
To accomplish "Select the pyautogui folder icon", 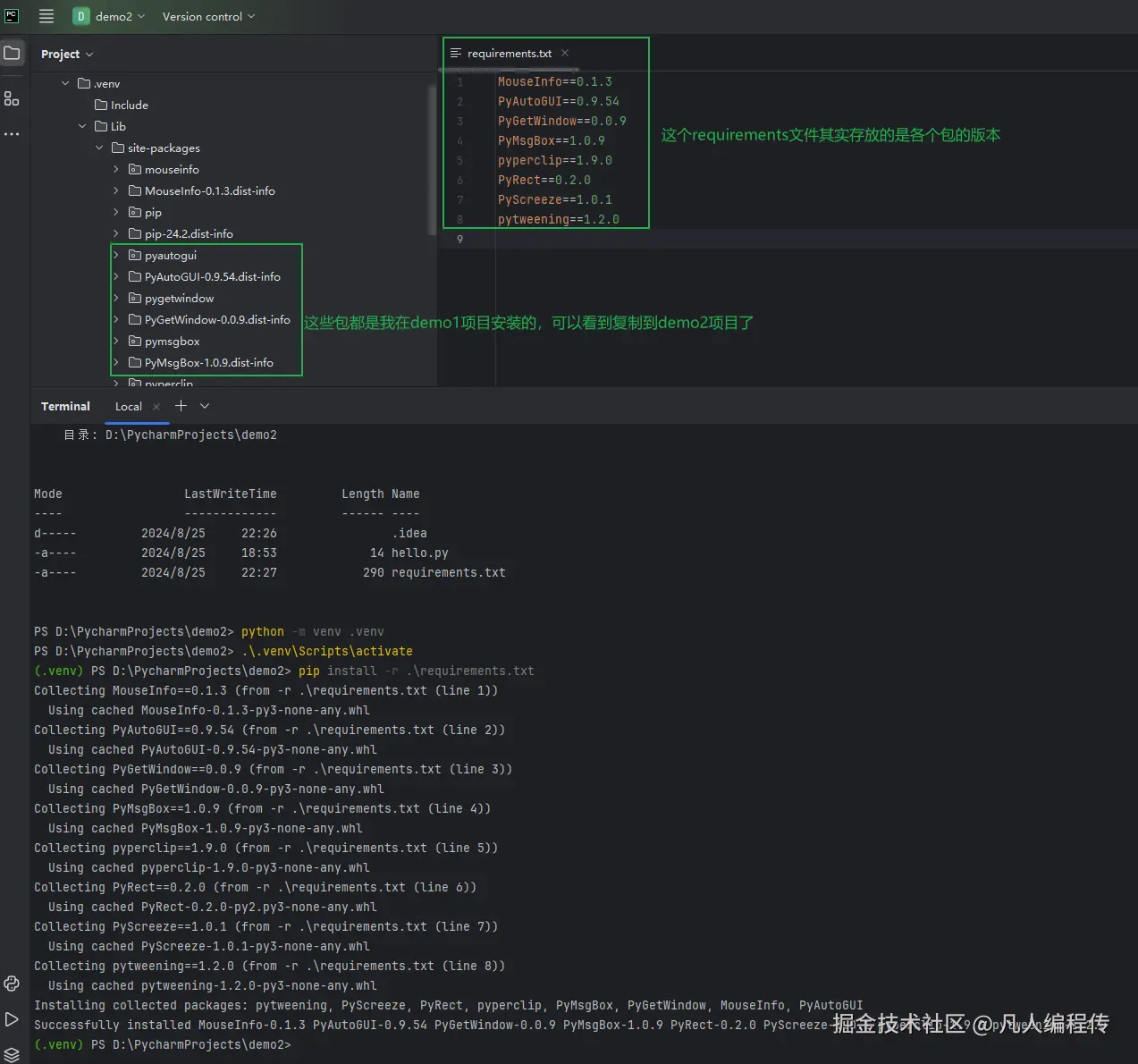I will coord(135,255).
